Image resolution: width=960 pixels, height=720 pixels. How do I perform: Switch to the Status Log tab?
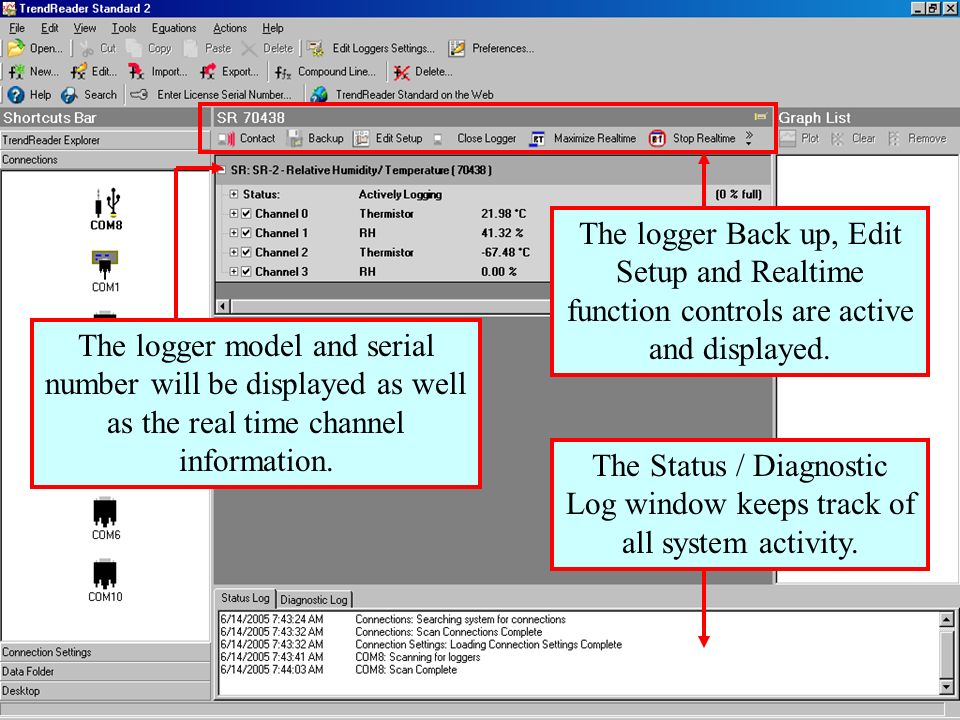[245, 598]
